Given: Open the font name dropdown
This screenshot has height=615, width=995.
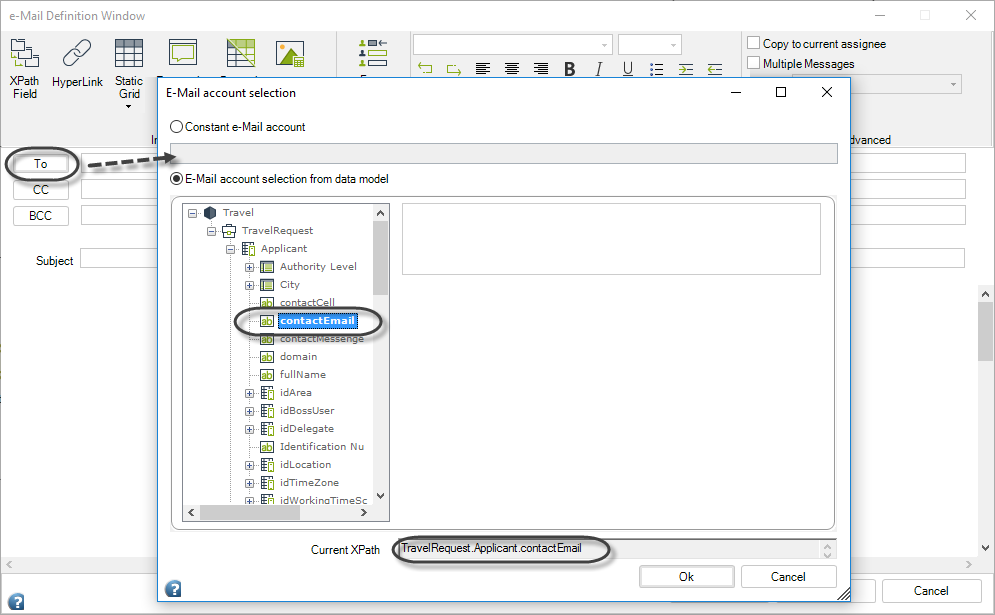Looking at the screenshot, I should (x=603, y=45).
